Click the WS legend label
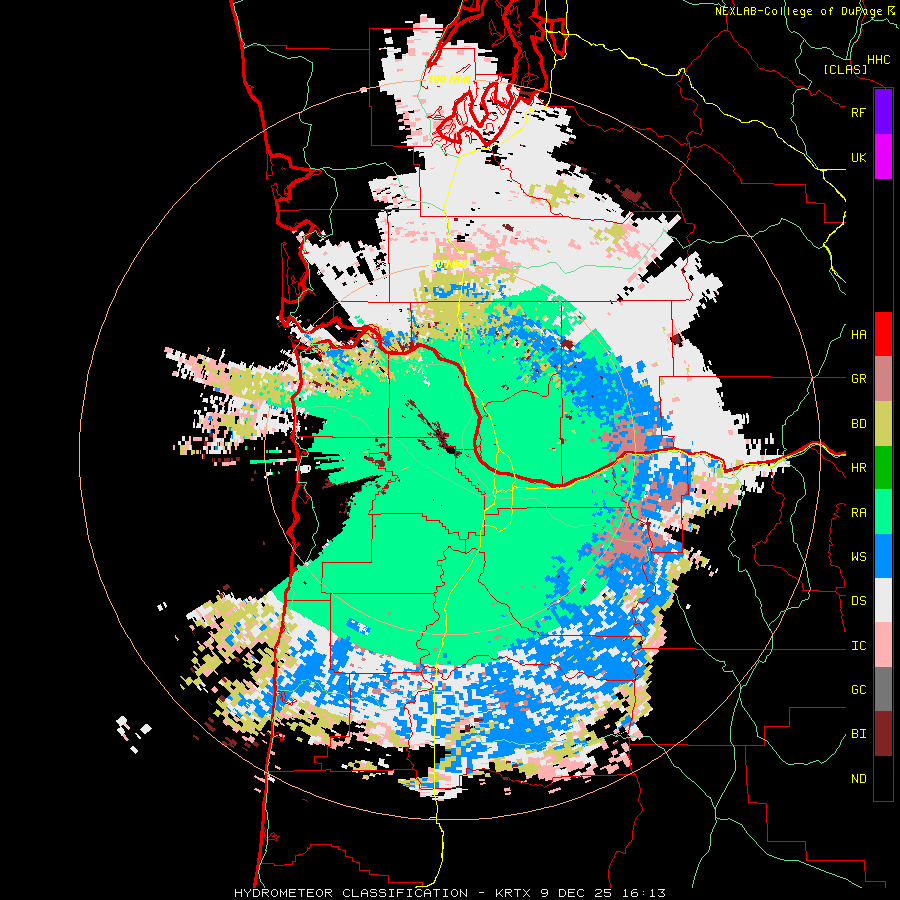 click(x=858, y=557)
